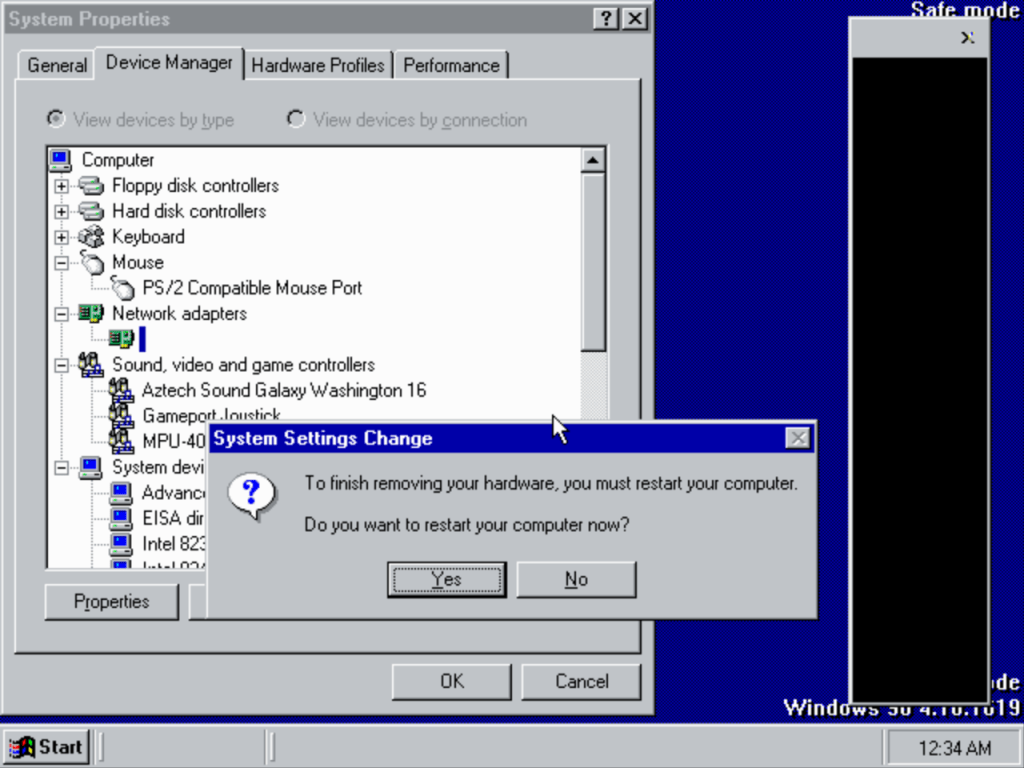This screenshot has height=768, width=1024.
Task: Expand the Floppy disk controllers node
Action: (x=62, y=186)
